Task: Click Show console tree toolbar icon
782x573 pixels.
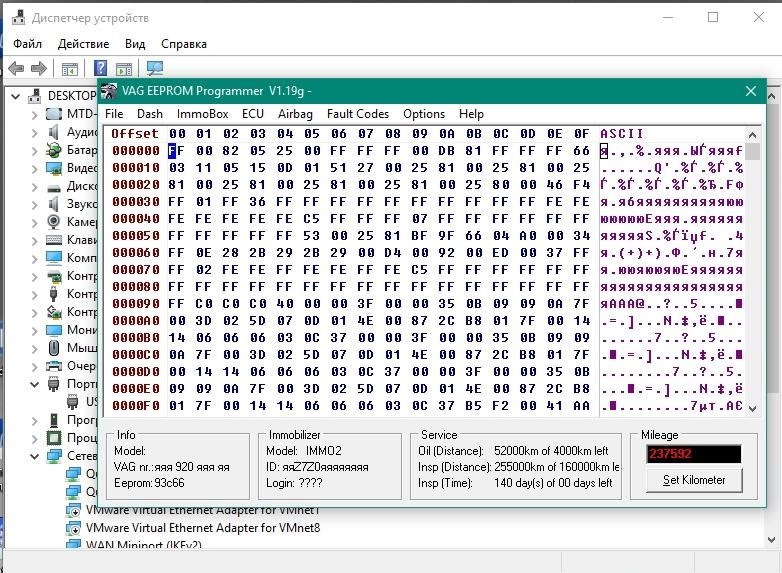Action: (x=70, y=69)
